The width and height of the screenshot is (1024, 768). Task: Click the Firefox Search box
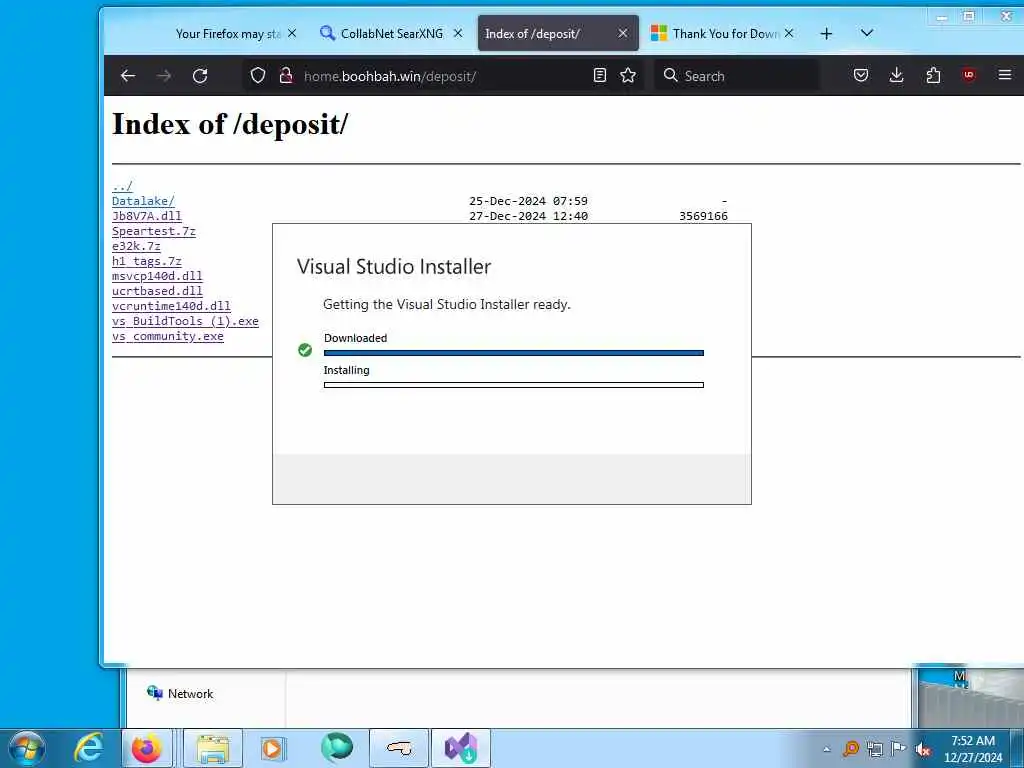tap(737, 76)
